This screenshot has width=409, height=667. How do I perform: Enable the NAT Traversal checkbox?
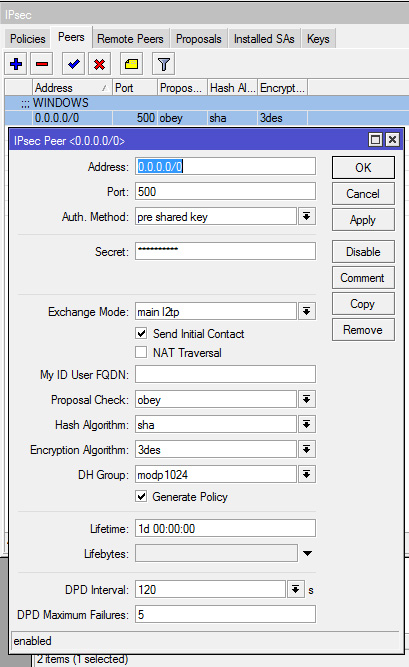[x=141, y=352]
